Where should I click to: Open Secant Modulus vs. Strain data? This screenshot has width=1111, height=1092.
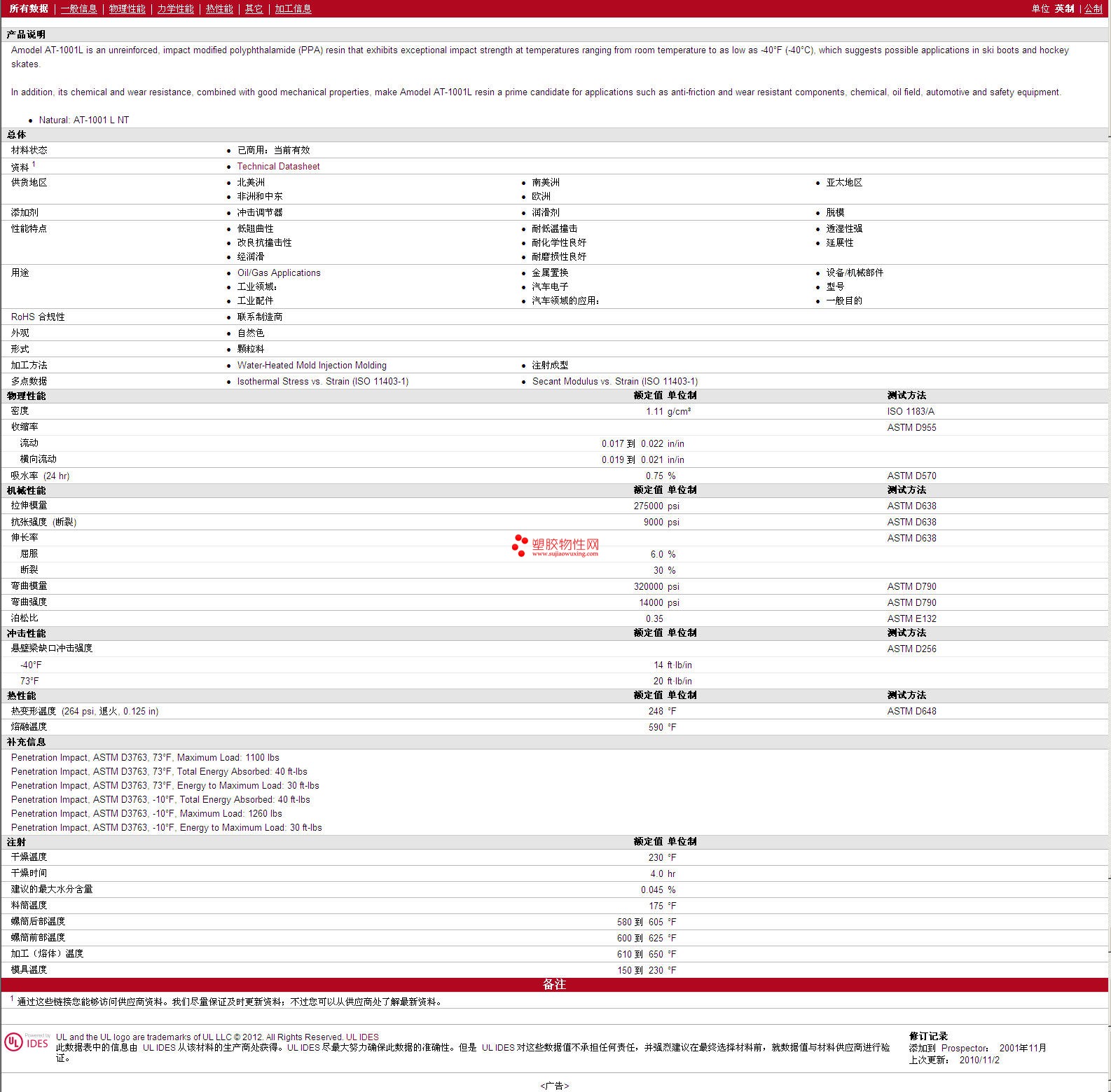[614, 381]
